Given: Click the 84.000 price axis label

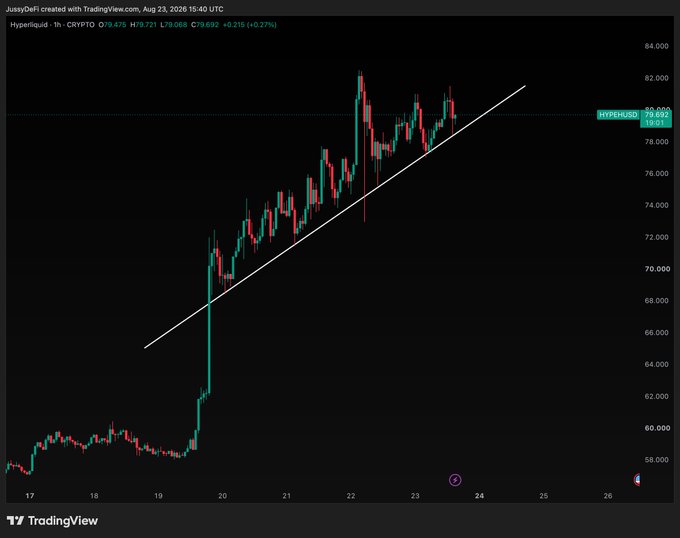Looking at the screenshot, I should (x=657, y=46).
